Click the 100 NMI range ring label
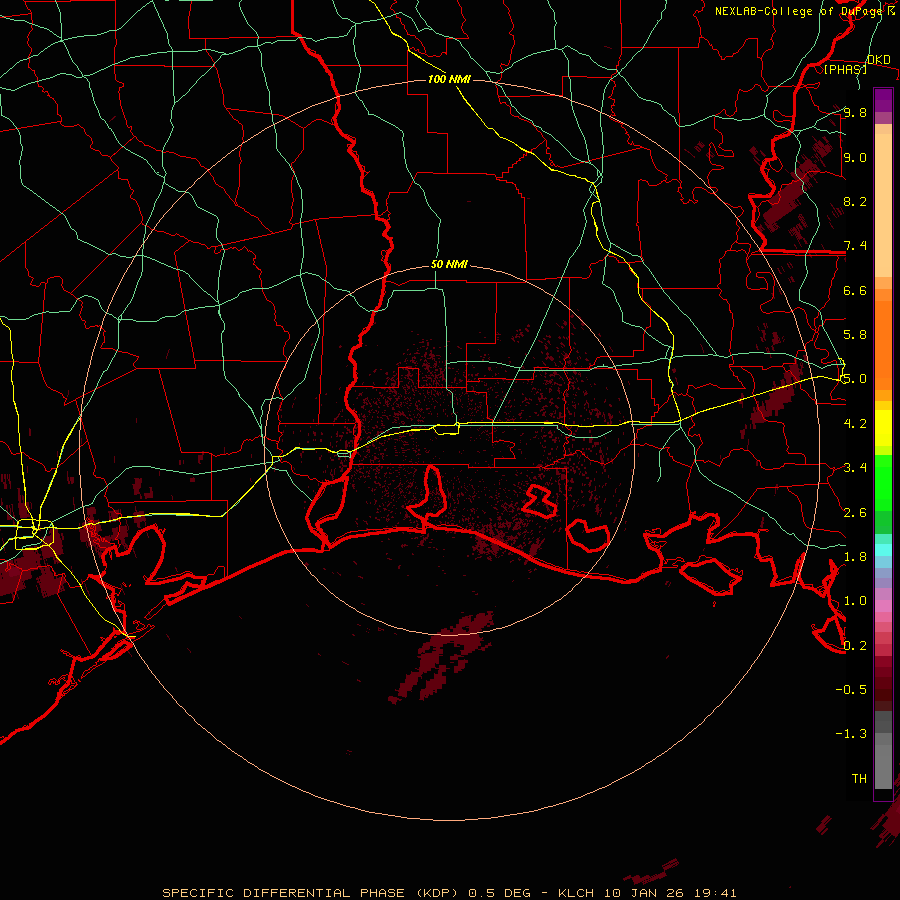 [449, 79]
